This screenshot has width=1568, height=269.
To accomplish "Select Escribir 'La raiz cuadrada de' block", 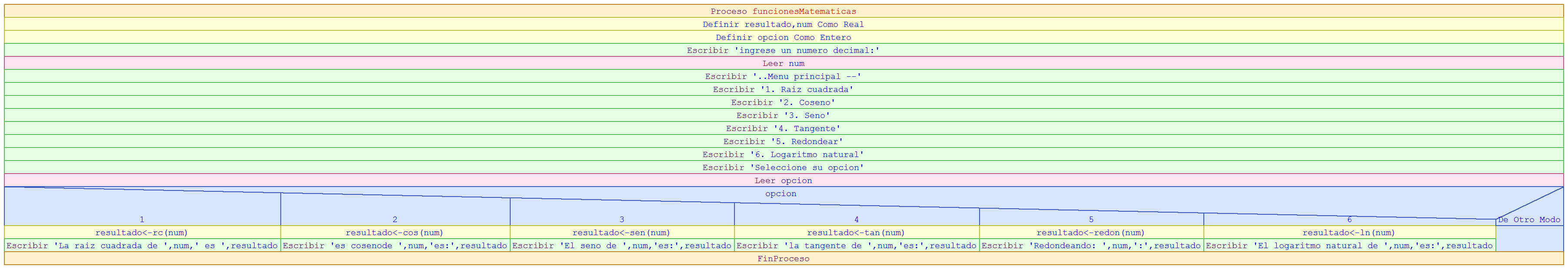I will click(143, 246).
